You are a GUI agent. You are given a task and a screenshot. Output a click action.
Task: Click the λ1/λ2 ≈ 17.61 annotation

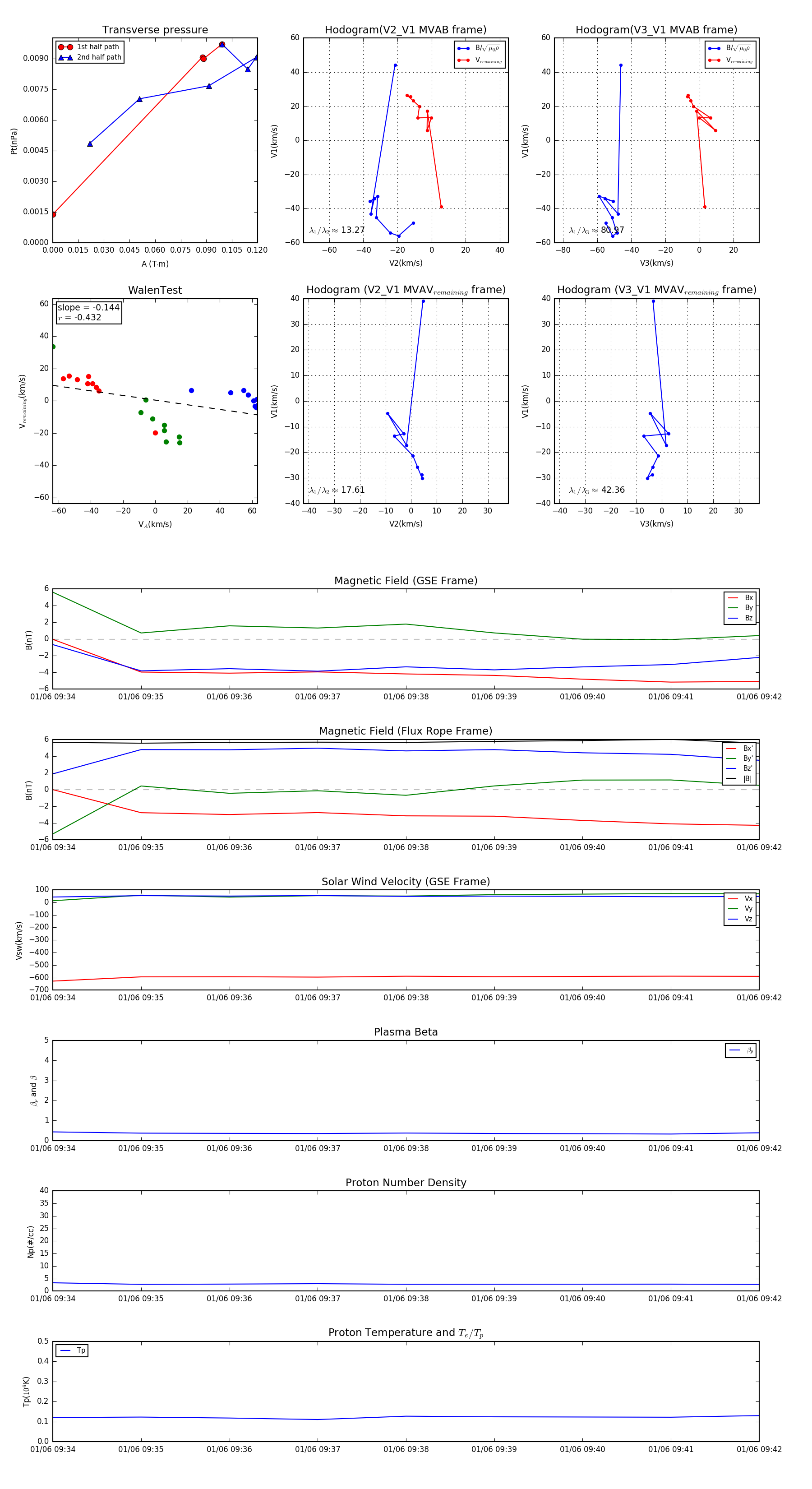[x=337, y=490]
